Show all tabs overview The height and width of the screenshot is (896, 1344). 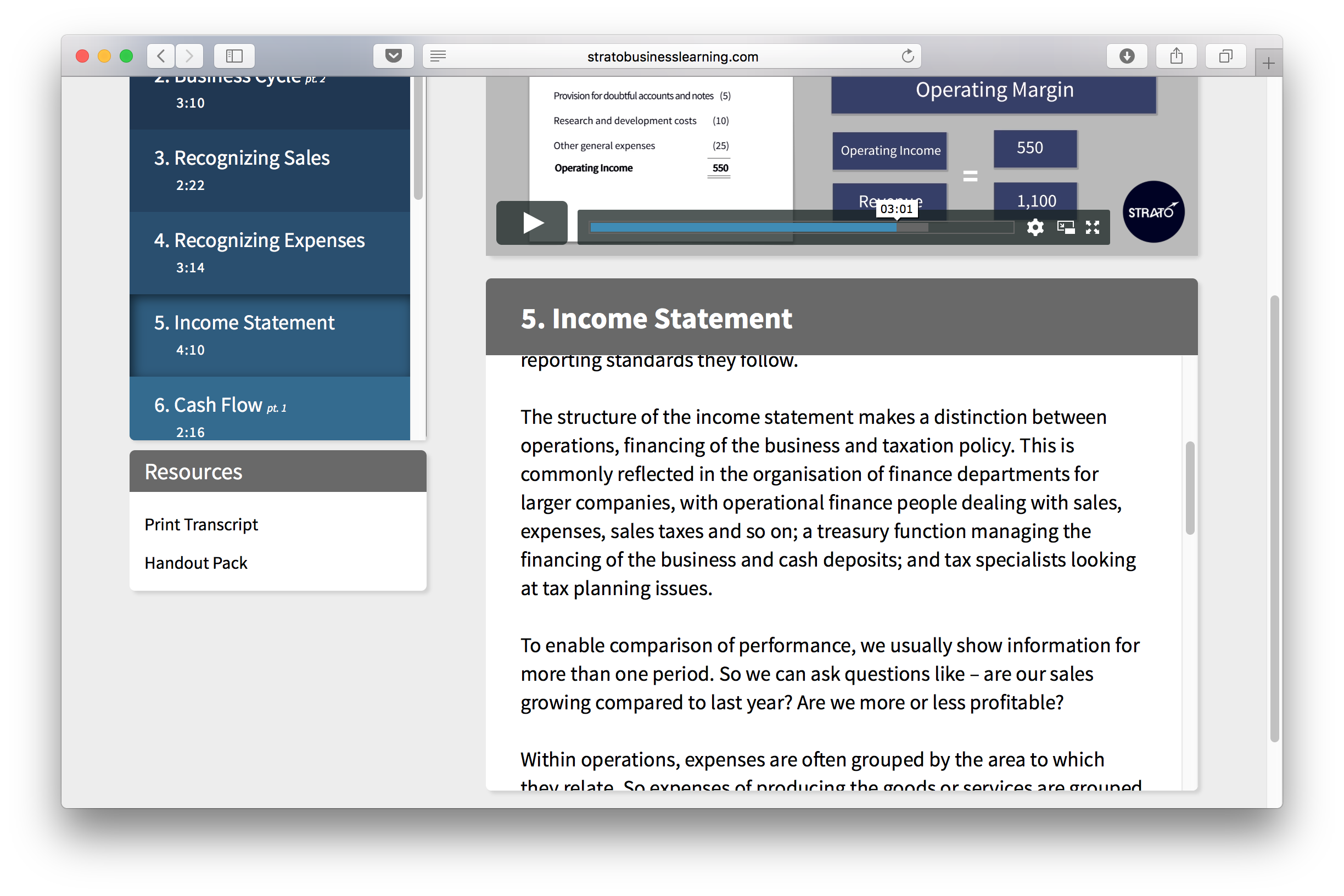(1225, 56)
